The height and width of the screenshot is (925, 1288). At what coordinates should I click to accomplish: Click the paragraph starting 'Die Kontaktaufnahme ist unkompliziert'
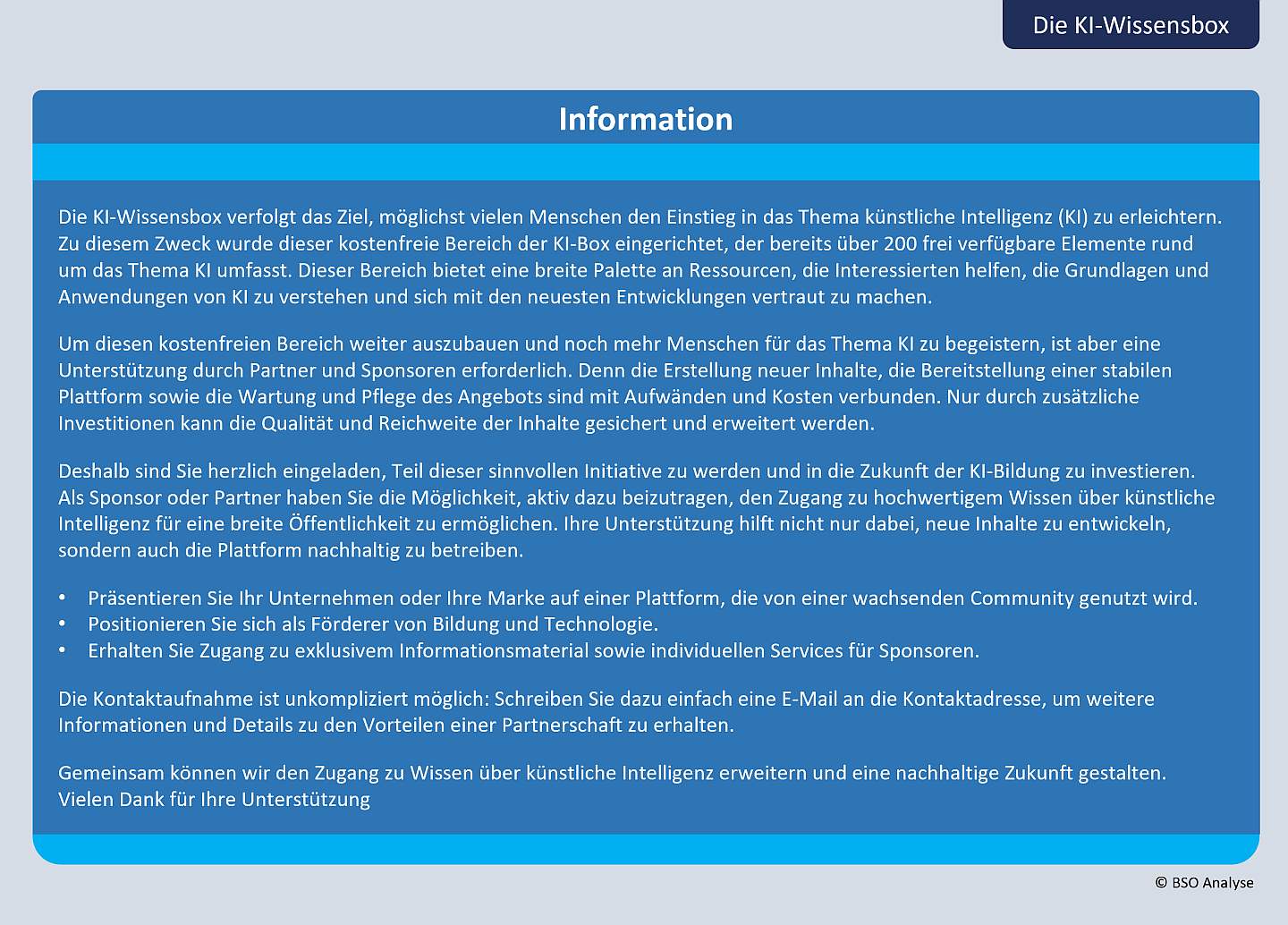point(606,712)
